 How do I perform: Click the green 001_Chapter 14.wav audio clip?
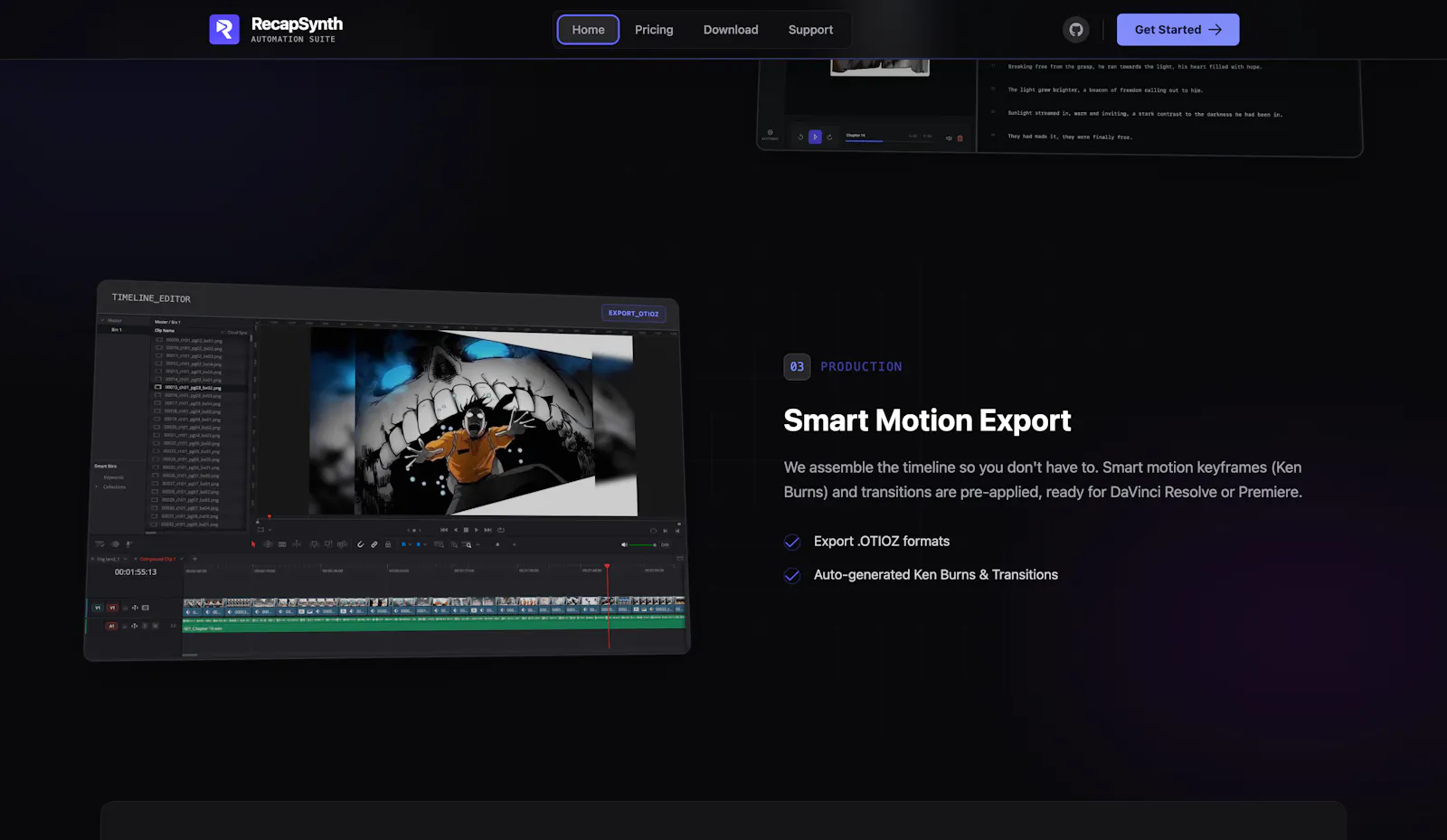[x=434, y=624]
